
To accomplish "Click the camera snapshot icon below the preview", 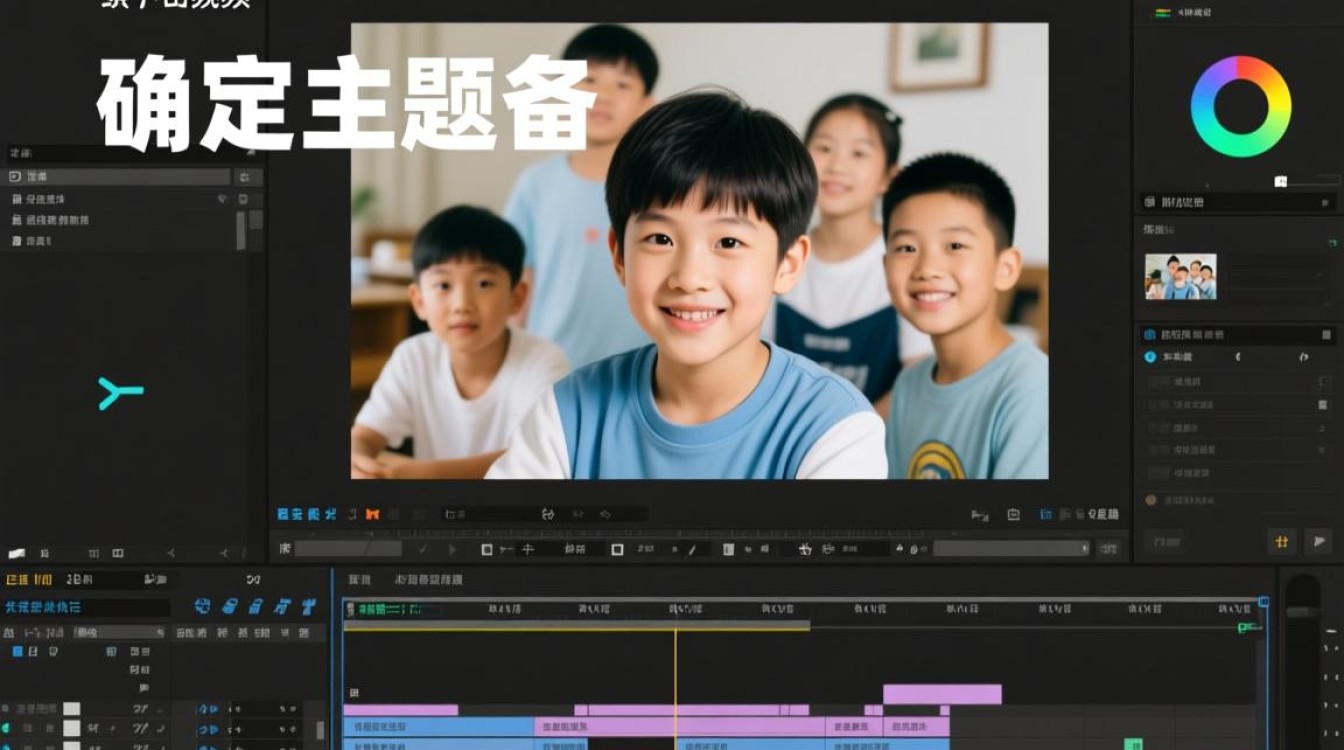I will point(1013,514).
